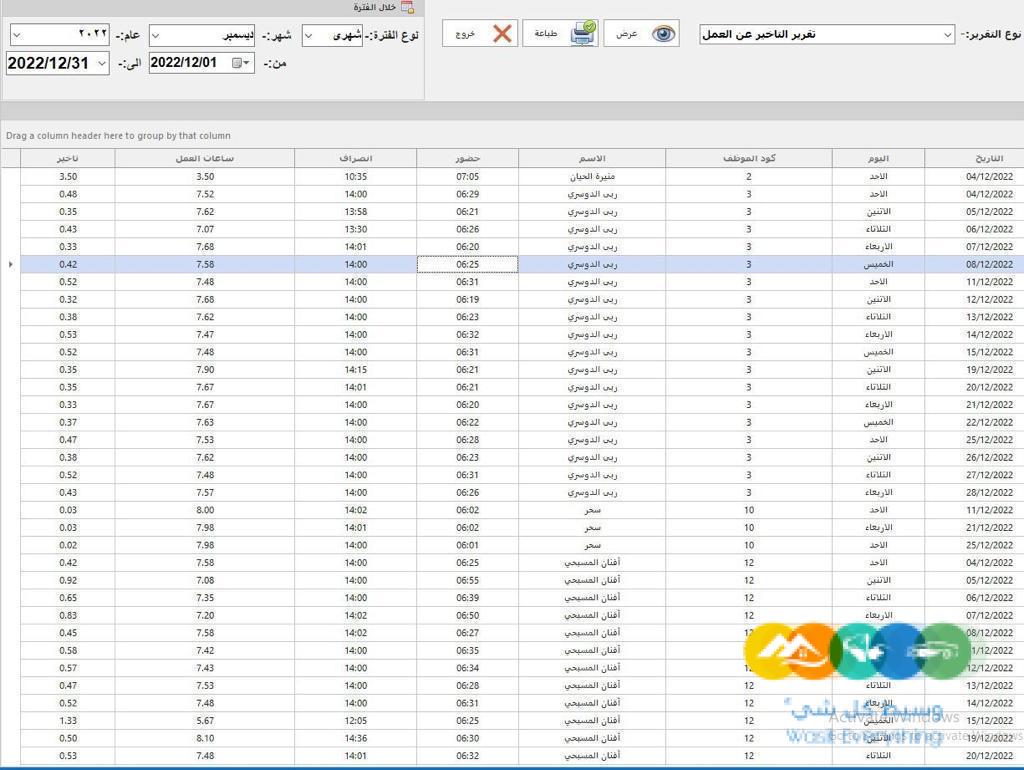This screenshot has height=770, width=1024.
Task: Select the حضور cell showing 06:25
Action: tap(466, 264)
